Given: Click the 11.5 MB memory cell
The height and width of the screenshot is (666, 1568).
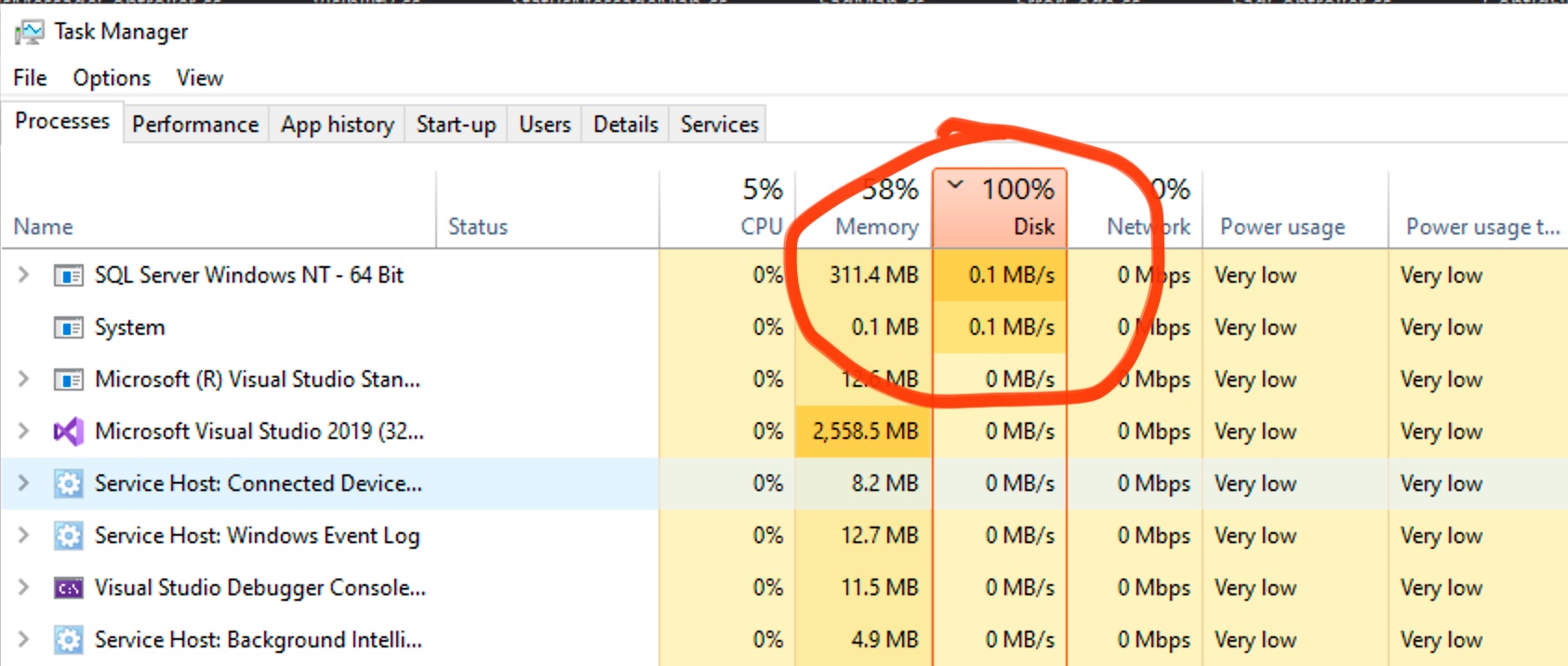Looking at the screenshot, I should point(863,588).
